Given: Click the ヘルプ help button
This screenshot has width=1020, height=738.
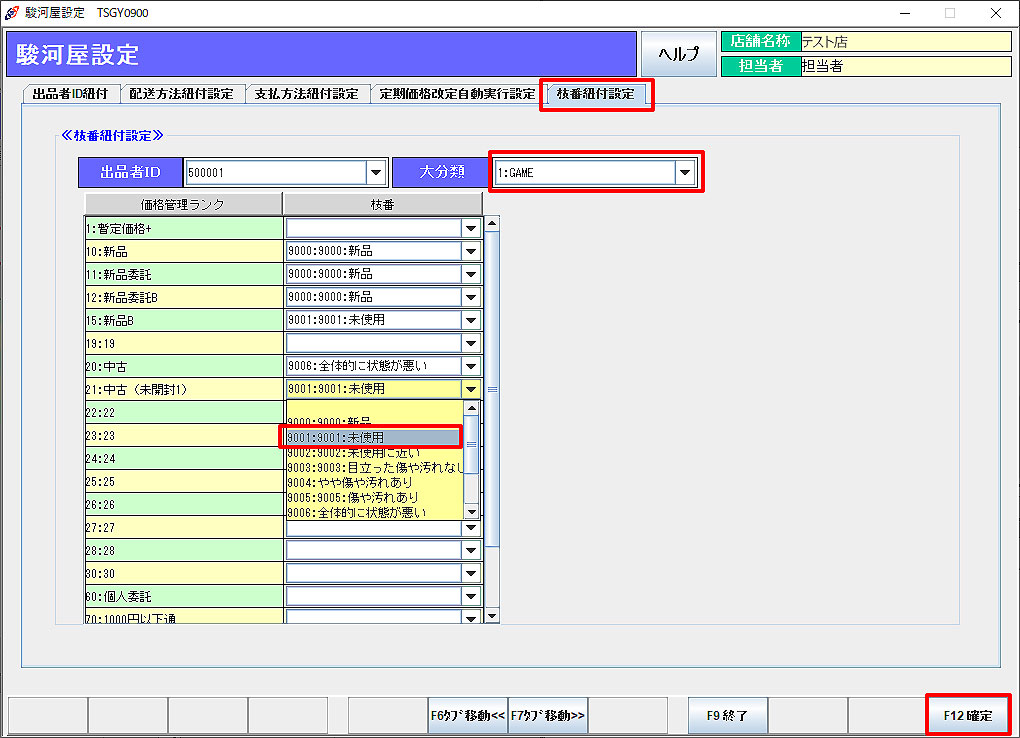Looking at the screenshot, I should coord(678,54).
